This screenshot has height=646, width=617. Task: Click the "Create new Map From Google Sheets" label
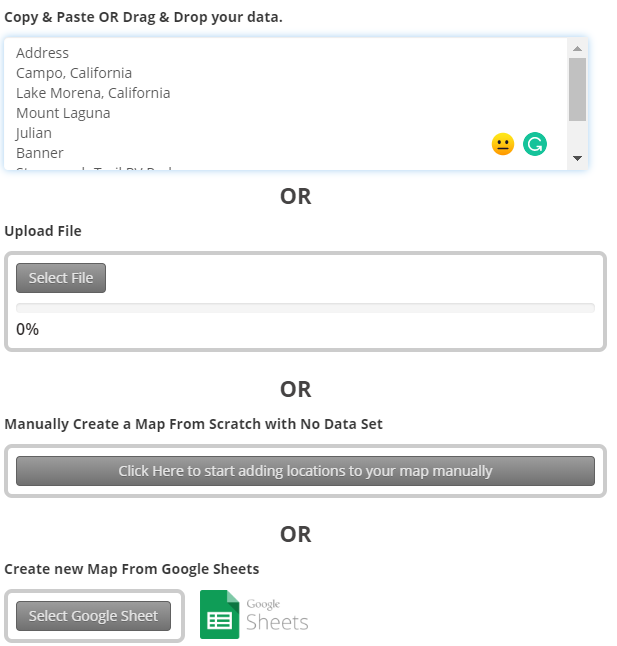pyautogui.click(x=132, y=569)
